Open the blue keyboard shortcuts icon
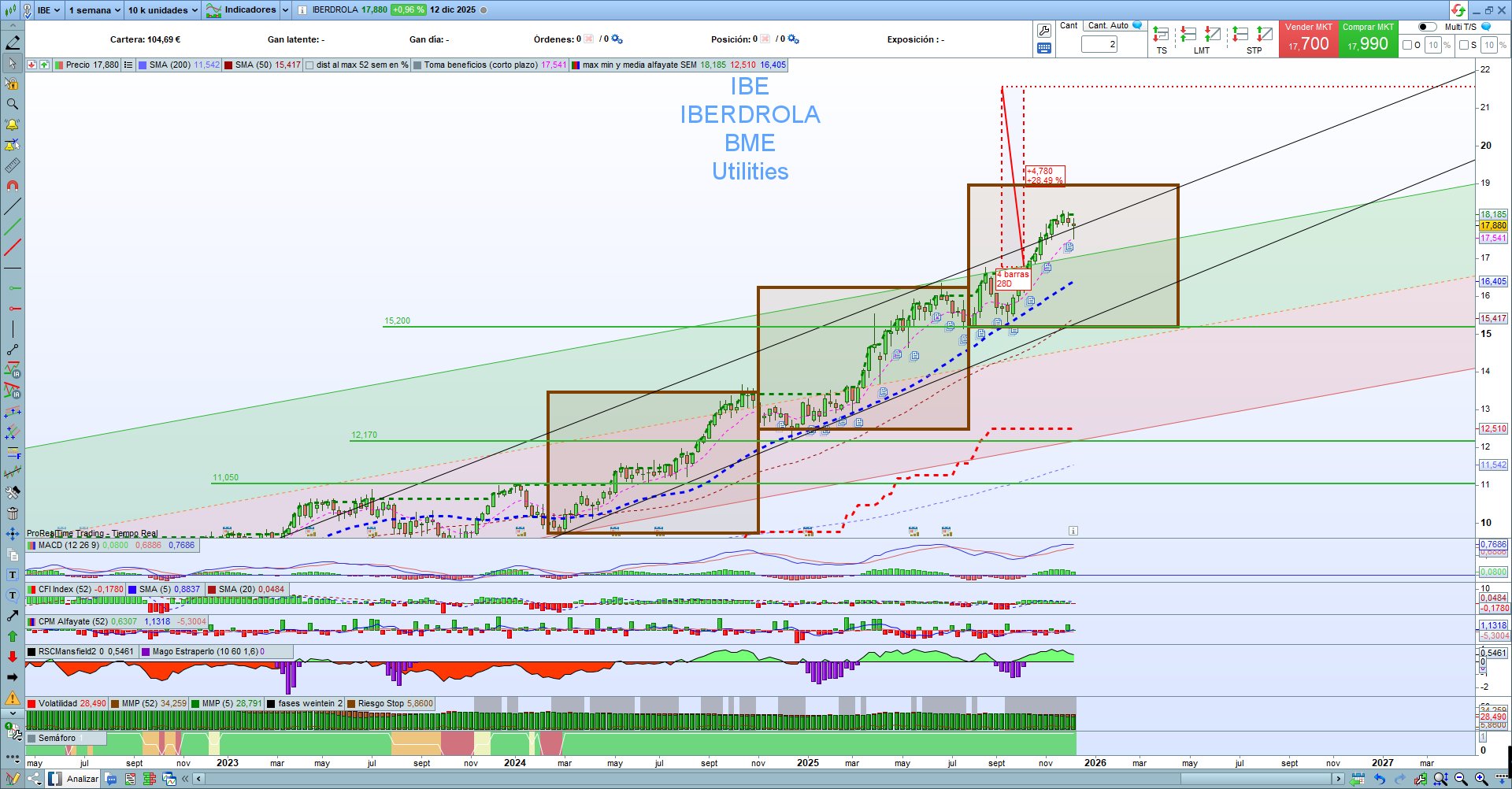This screenshot has width=1512, height=789. (x=1044, y=48)
